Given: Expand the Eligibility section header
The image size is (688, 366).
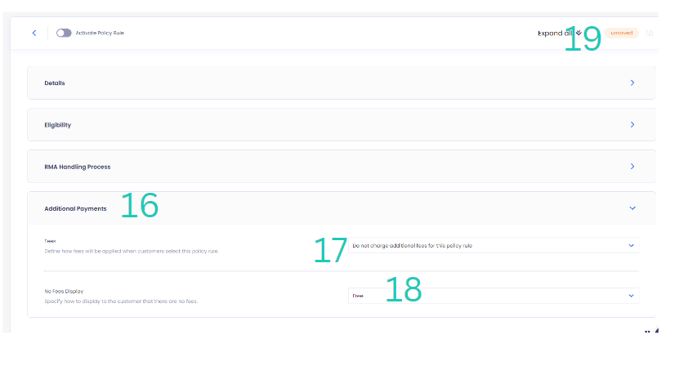Looking at the screenshot, I should tap(341, 125).
